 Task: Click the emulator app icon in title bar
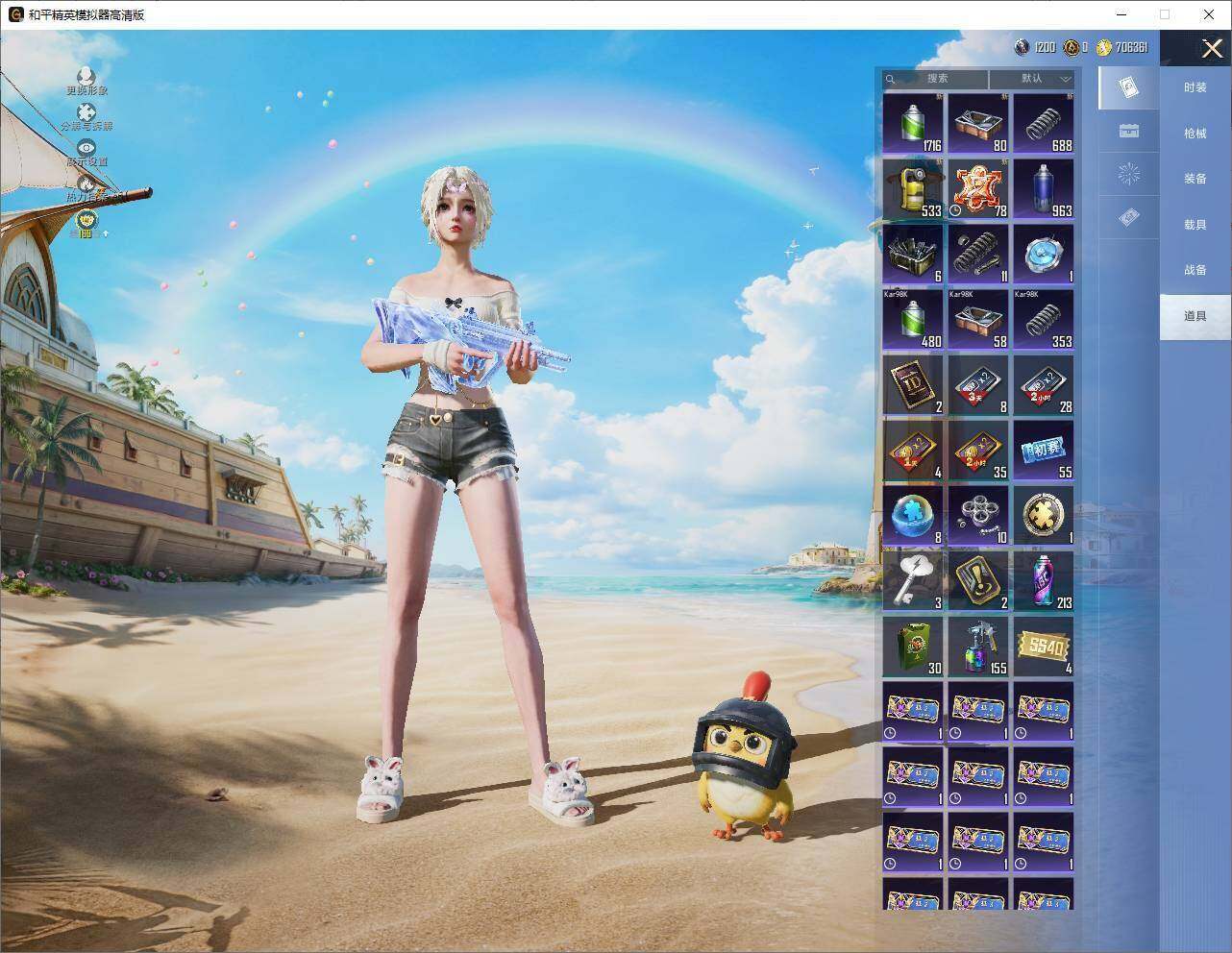(x=16, y=14)
